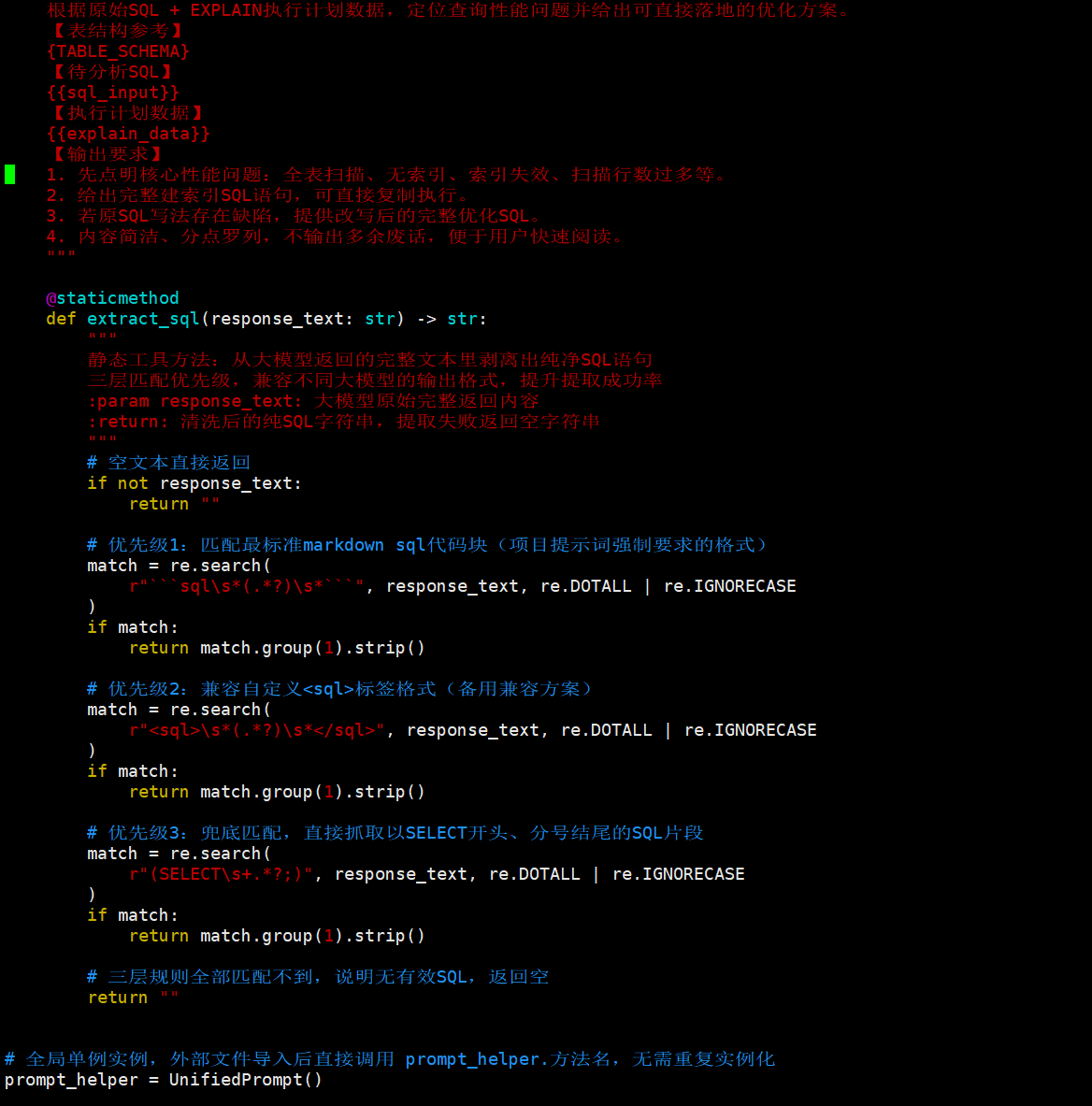Image resolution: width=1092 pixels, height=1106 pixels.
Task: Click the comment # 优先级3 about 兜底匹配
Action: (x=395, y=833)
